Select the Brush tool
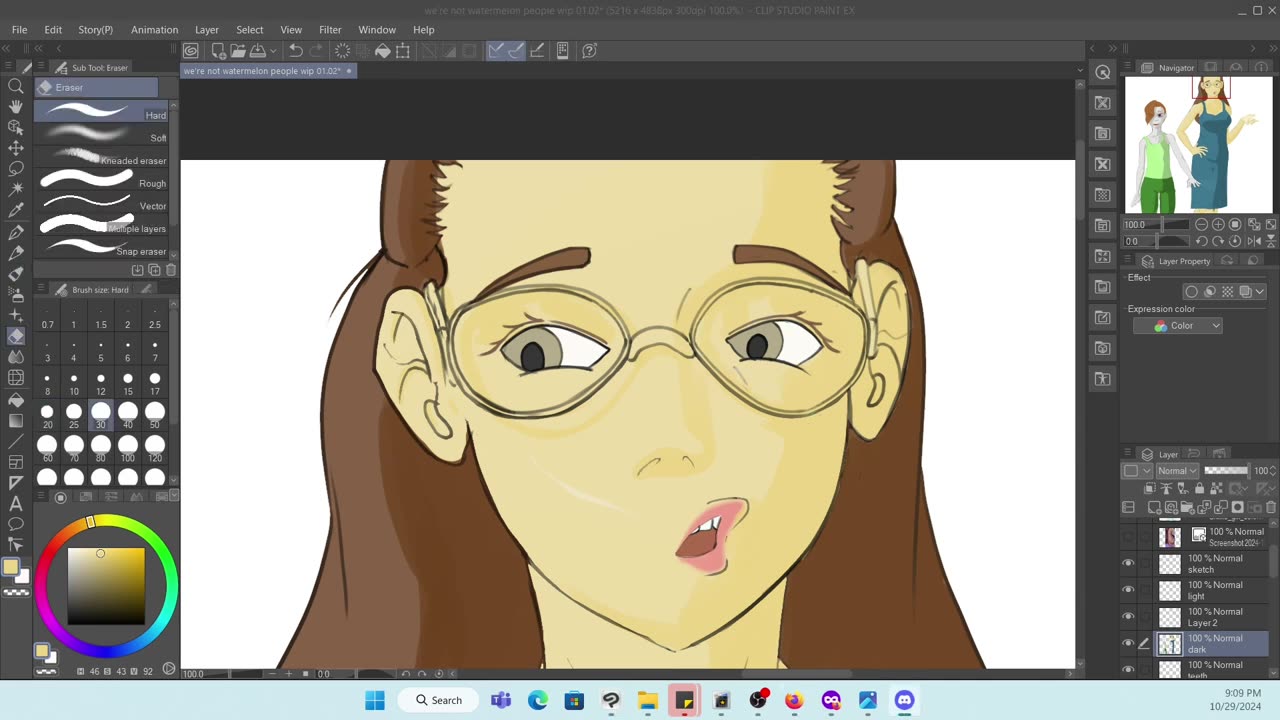Screen dimensions: 1280x720 [16, 274]
